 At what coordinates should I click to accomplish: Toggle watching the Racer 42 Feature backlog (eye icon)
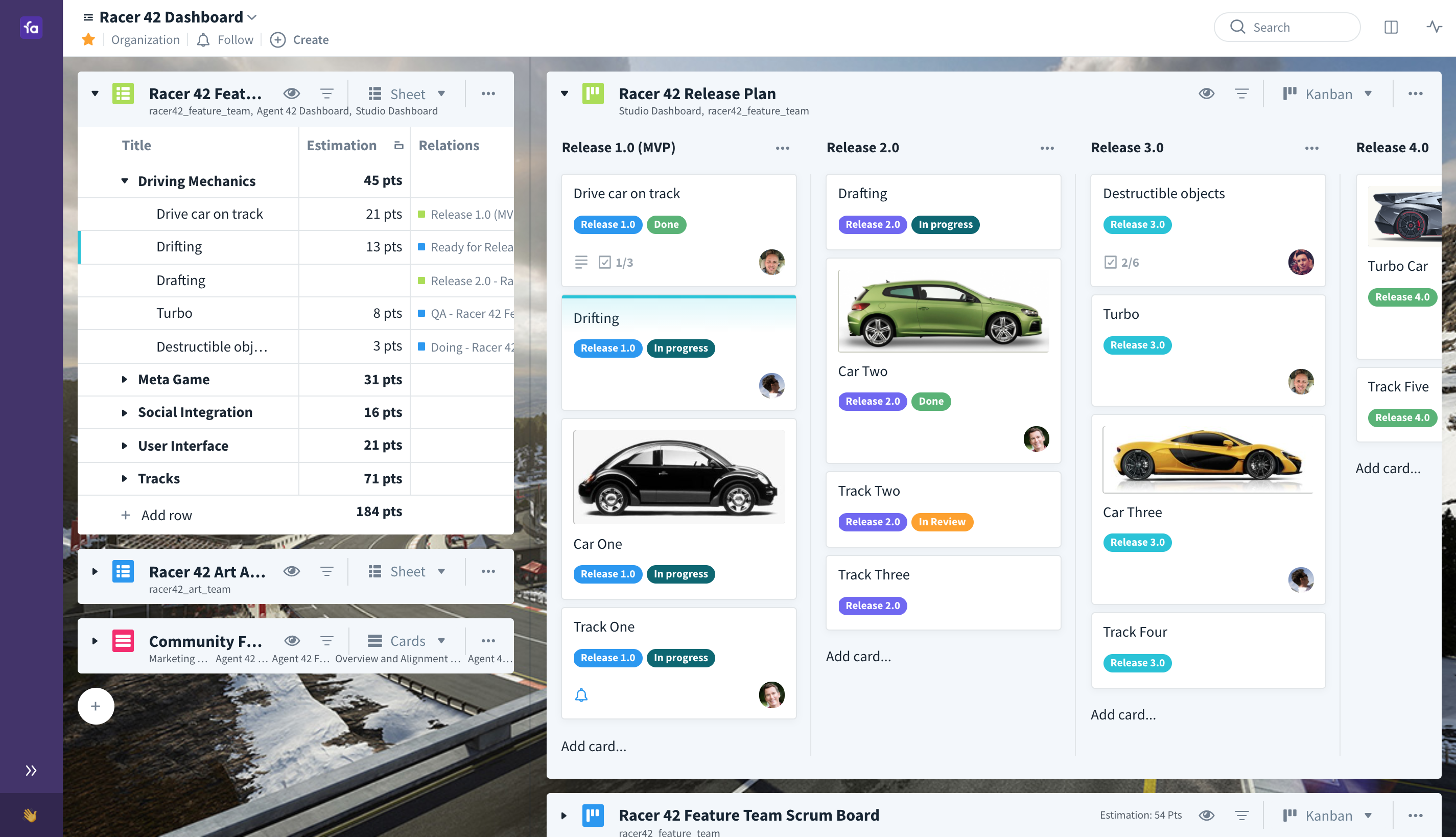292,93
